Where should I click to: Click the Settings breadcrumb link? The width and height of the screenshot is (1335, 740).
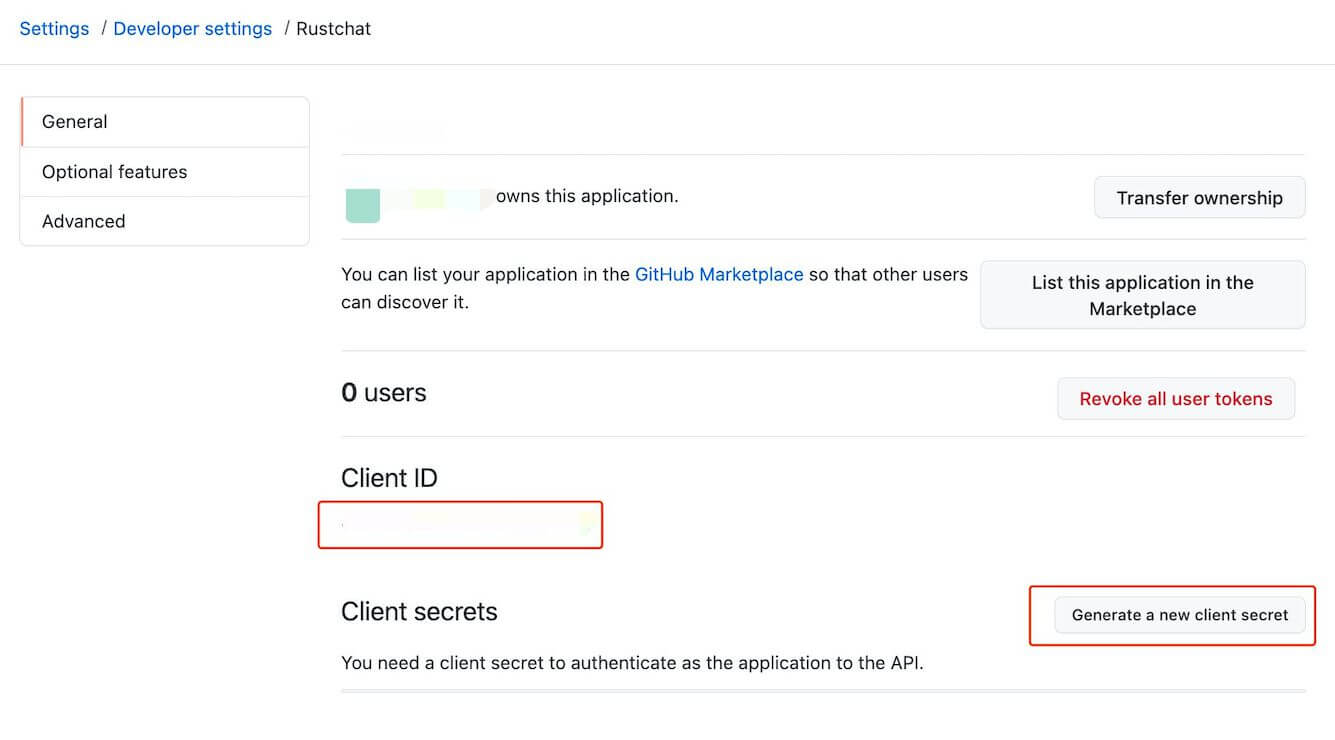[54, 29]
